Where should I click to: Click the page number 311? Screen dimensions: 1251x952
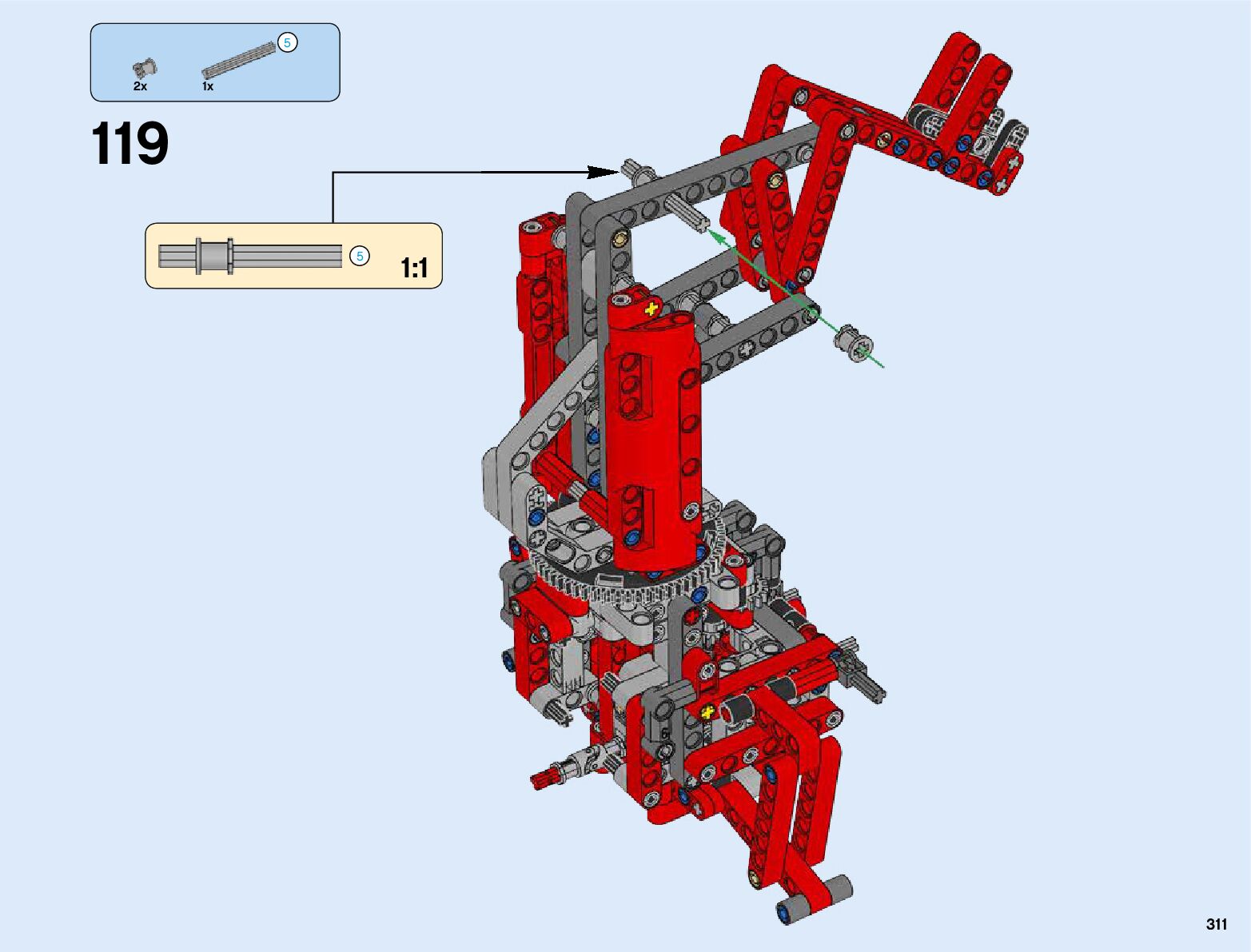[x=1216, y=924]
